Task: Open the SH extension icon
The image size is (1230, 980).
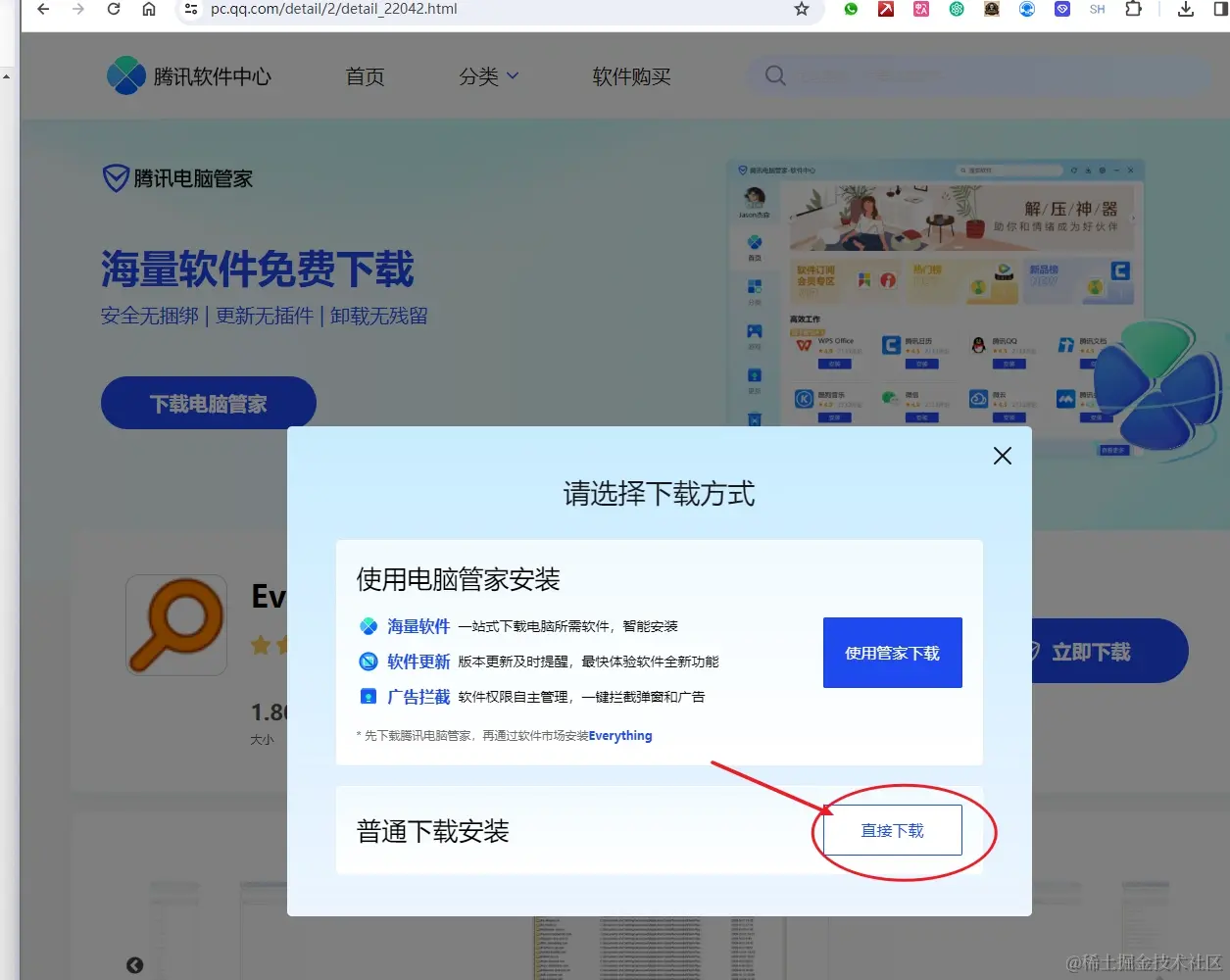Action: click(x=1098, y=9)
